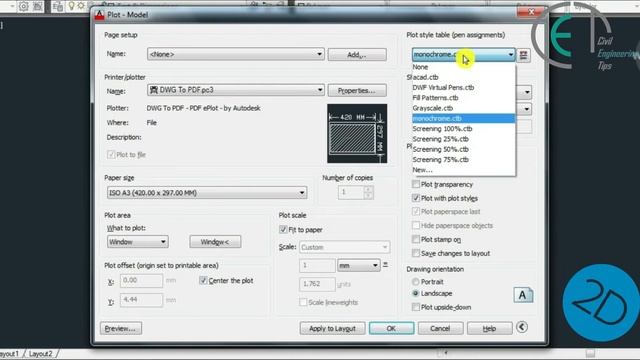Screen dimensions: 640x360
Task: Increase number of copies stepper
Action: (368, 189)
